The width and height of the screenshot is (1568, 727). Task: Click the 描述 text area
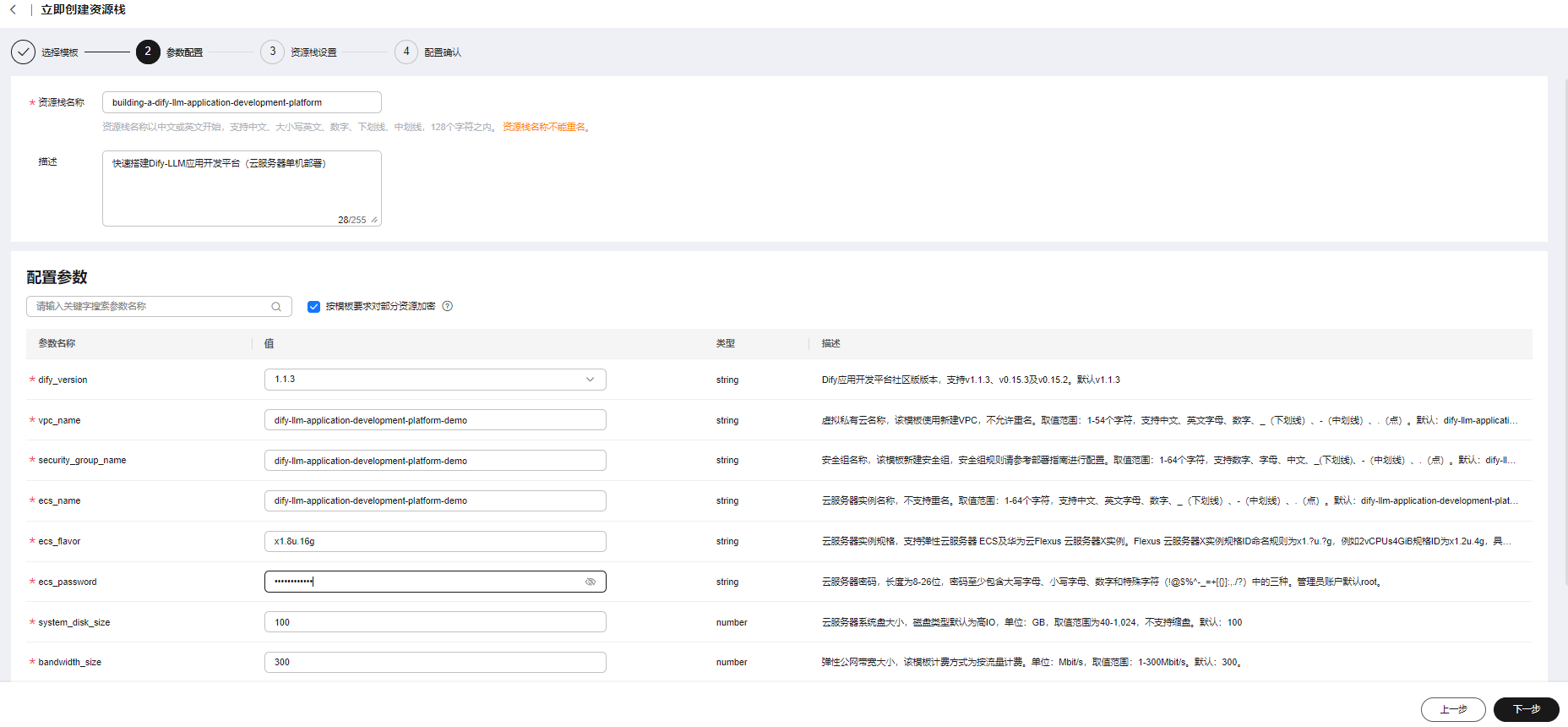[242, 189]
